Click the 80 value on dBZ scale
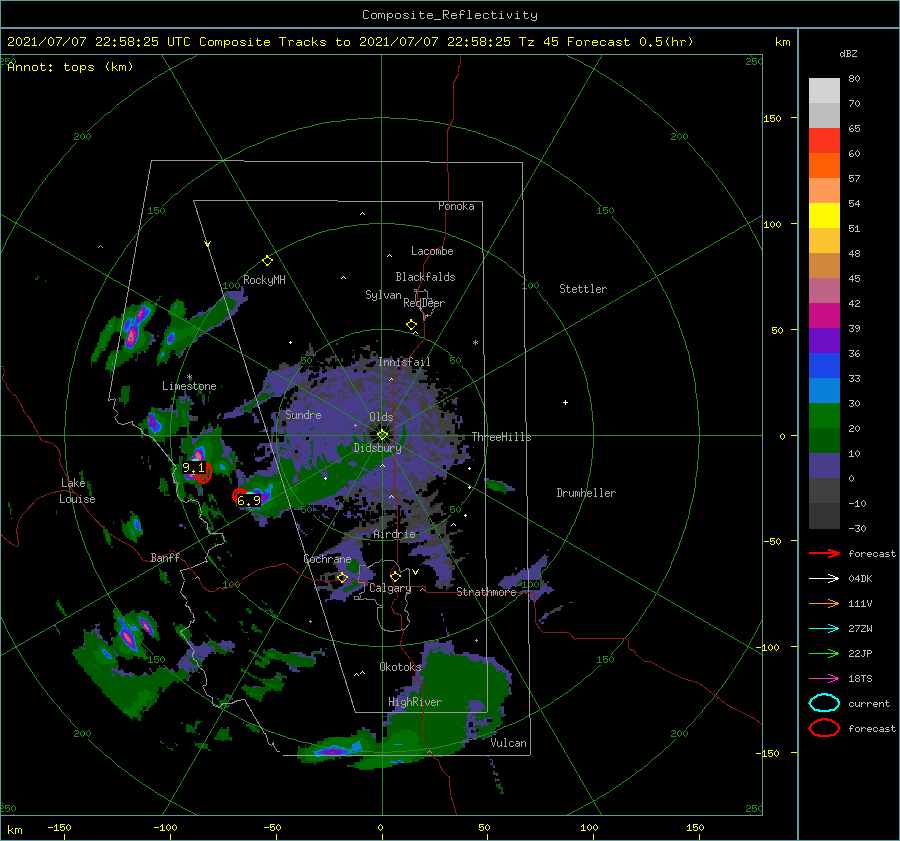Viewport: 900px width, 841px height. 854,78
